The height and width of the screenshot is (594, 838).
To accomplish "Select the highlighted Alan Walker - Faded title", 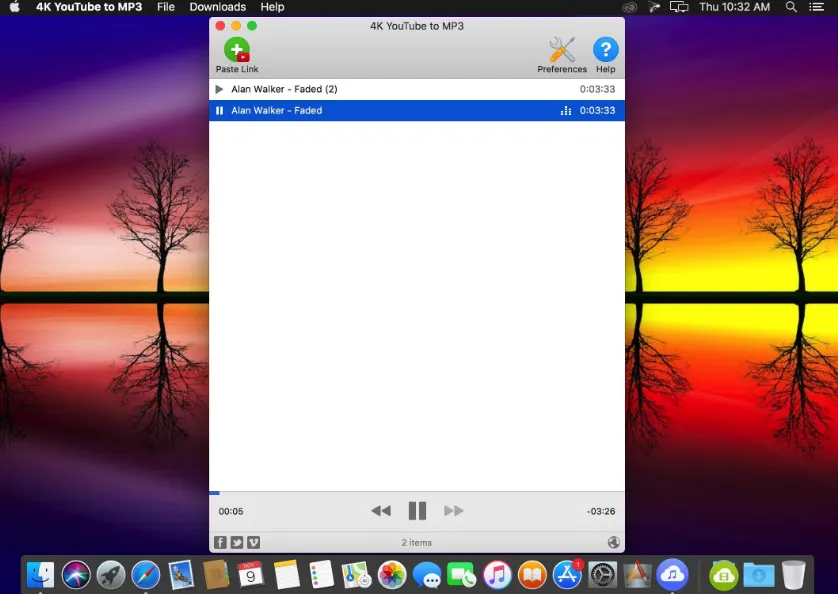I will (277, 111).
